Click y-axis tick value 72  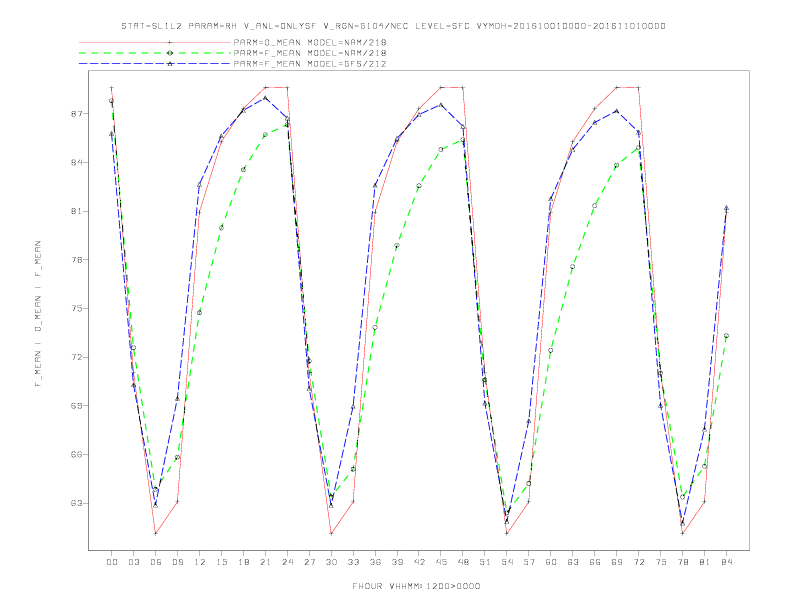pos(77,358)
